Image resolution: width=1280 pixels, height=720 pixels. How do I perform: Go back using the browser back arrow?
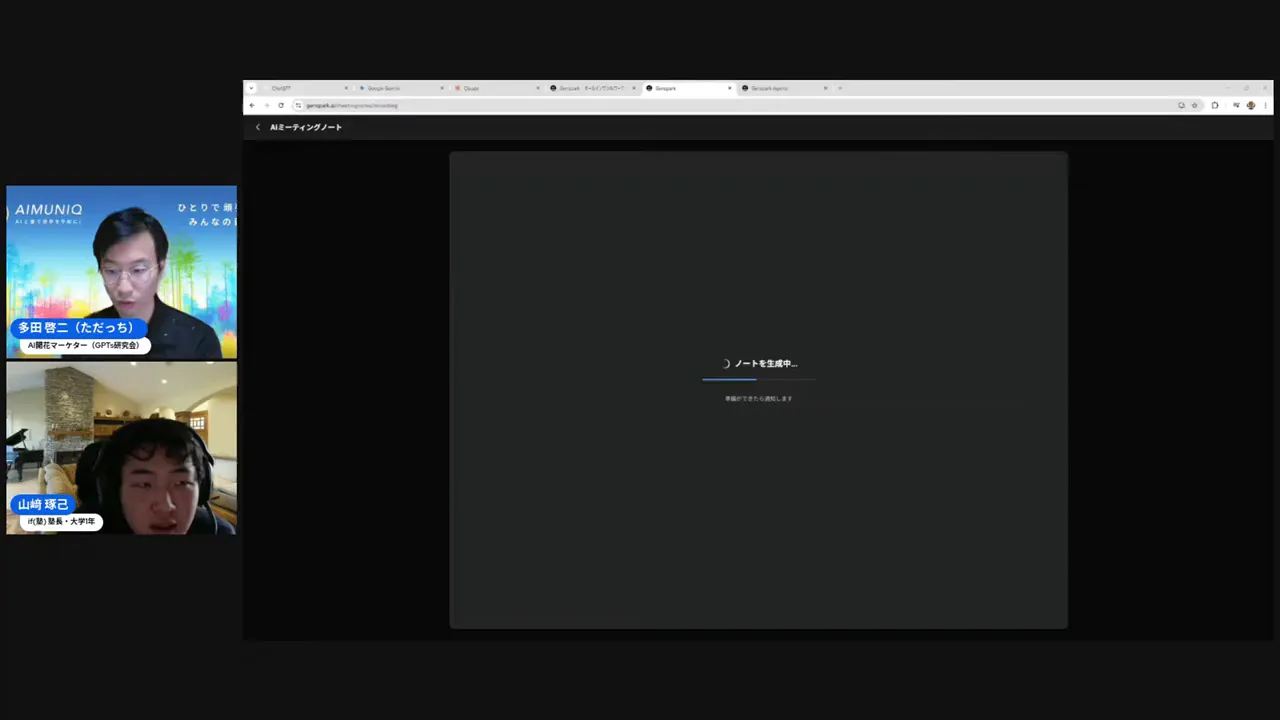click(252, 105)
